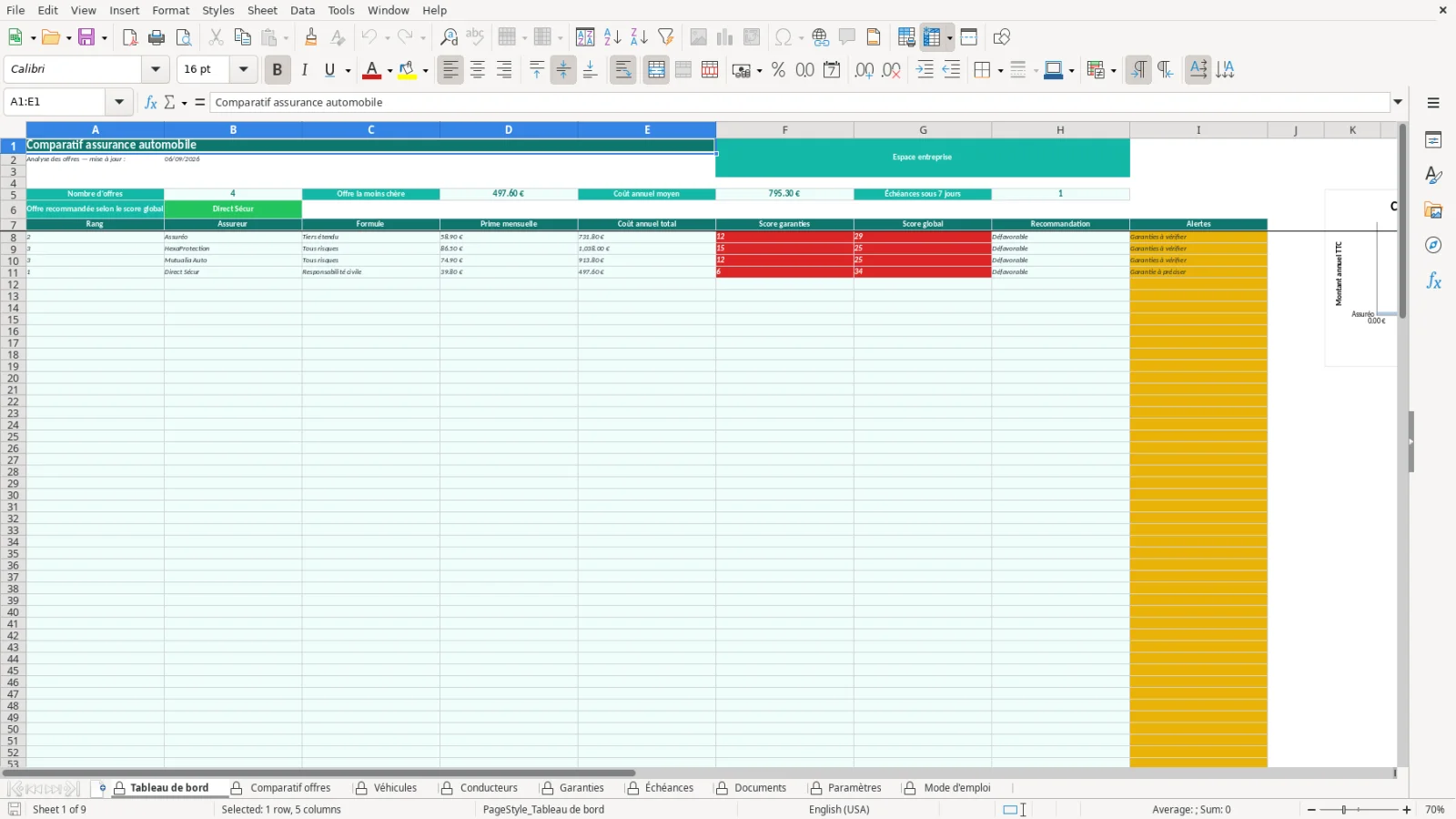The width and height of the screenshot is (1456, 819).
Task: Toggle Underline formatting
Action: pos(329,70)
